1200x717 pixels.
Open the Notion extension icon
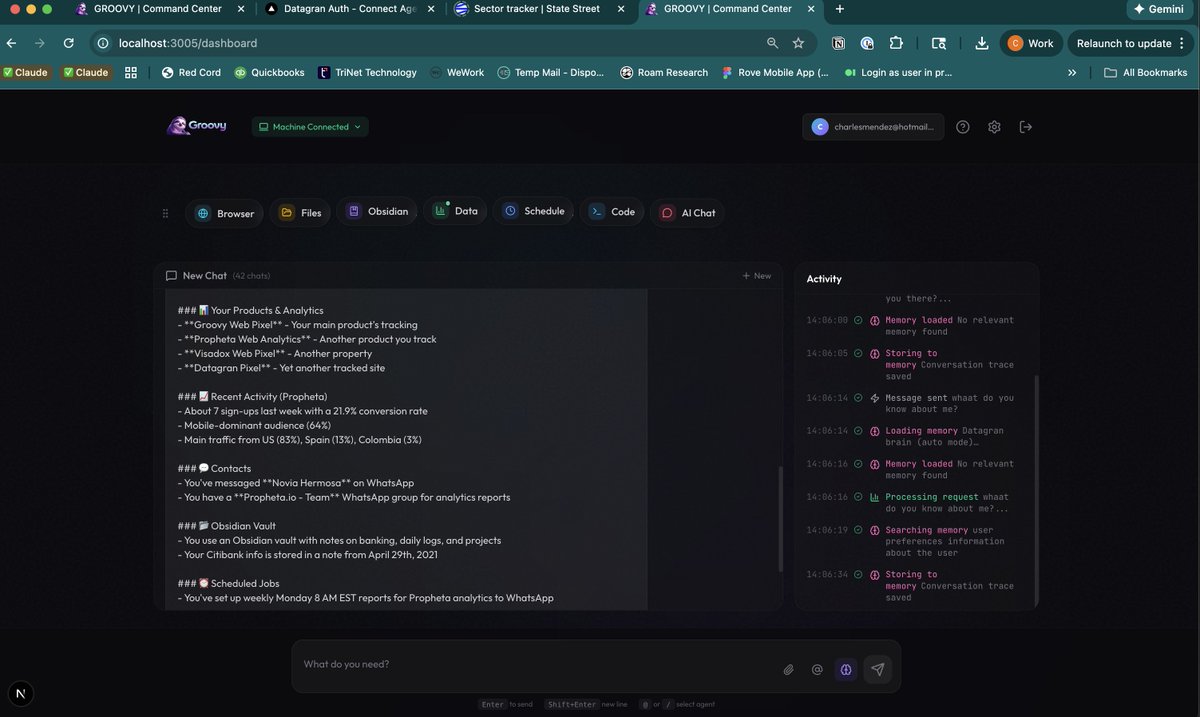pos(838,43)
